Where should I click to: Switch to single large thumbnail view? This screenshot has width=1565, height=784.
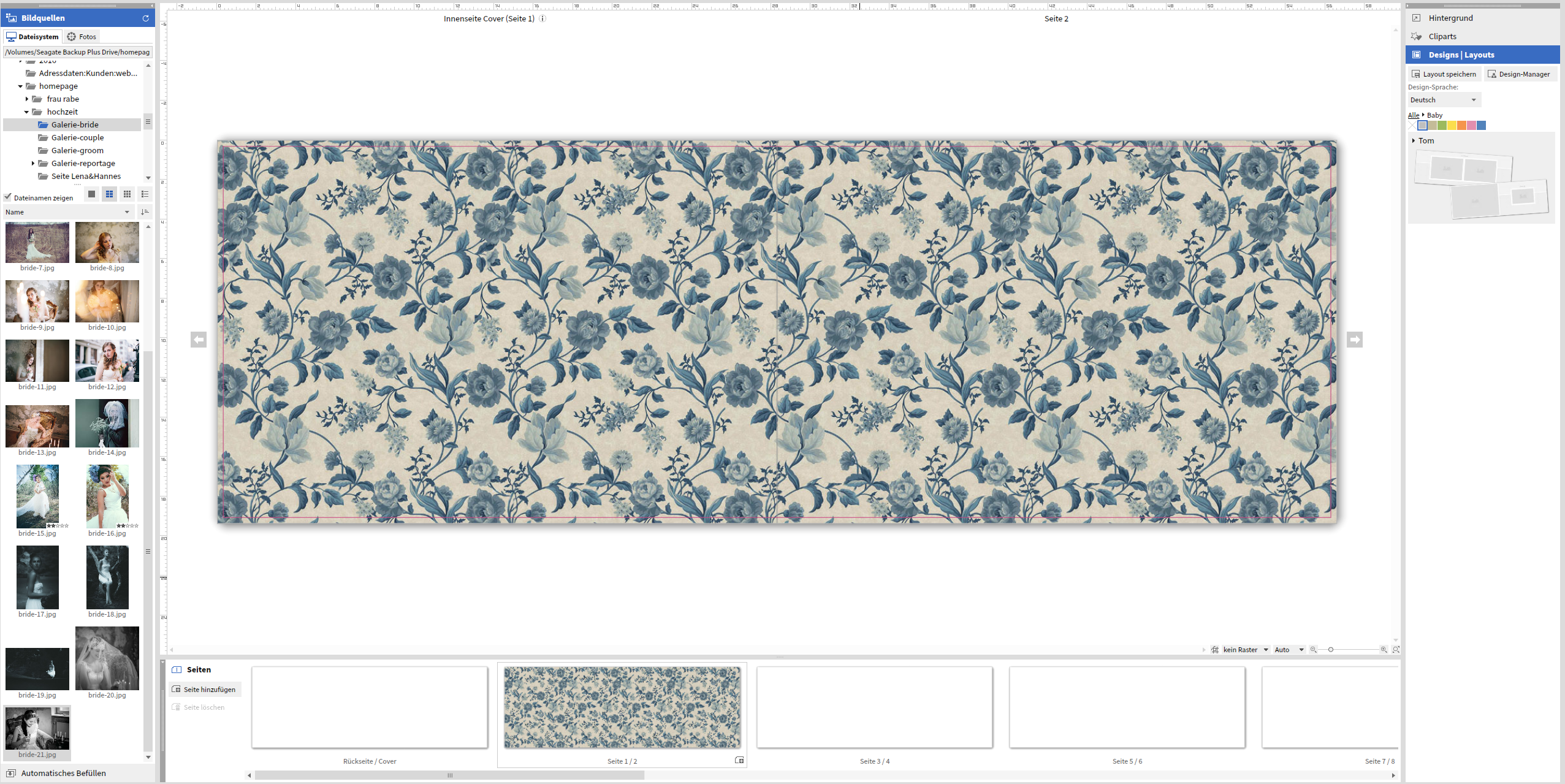click(91, 194)
